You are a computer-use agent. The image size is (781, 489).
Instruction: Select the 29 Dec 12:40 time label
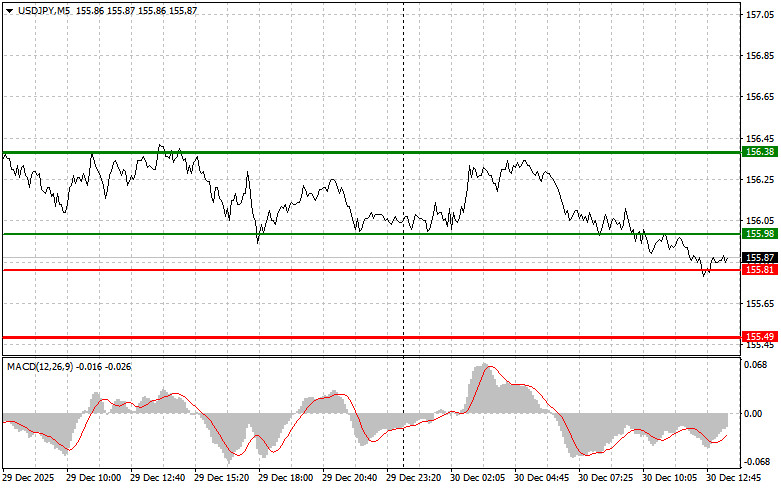tap(157, 478)
